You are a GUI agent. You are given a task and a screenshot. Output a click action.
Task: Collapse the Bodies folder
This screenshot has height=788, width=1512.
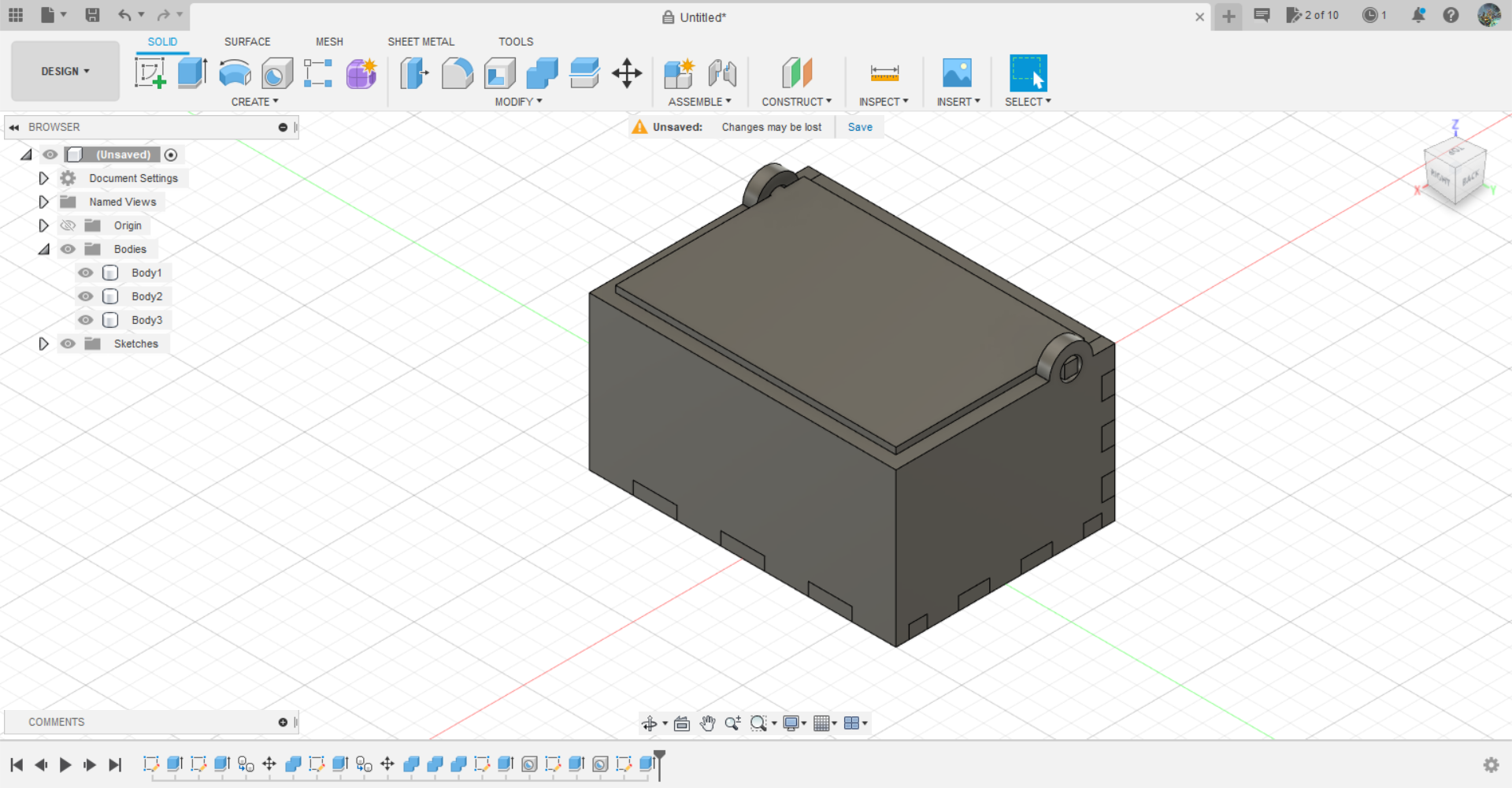coord(44,249)
